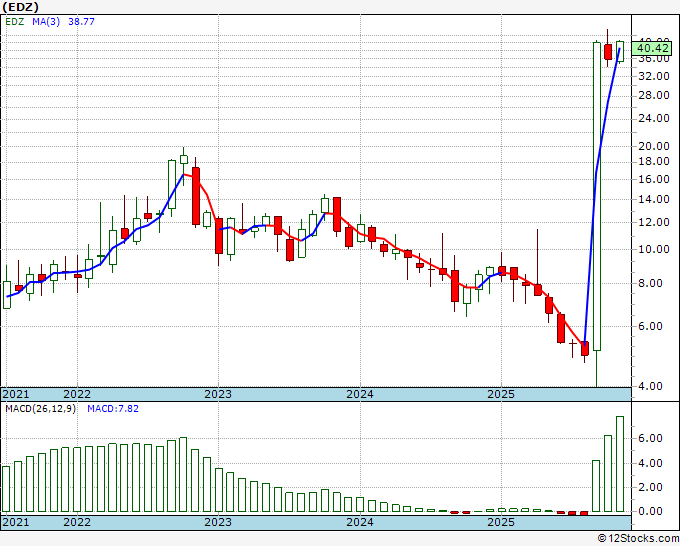Click the 4.00 label on price axis
Image resolution: width=680 pixels, height=546 pixels.
point(650,386)
